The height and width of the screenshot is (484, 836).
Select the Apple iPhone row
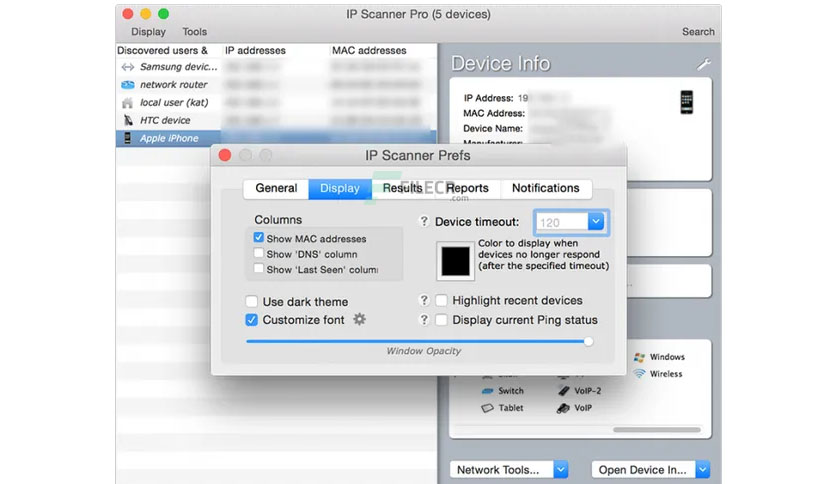pos(276,138)
